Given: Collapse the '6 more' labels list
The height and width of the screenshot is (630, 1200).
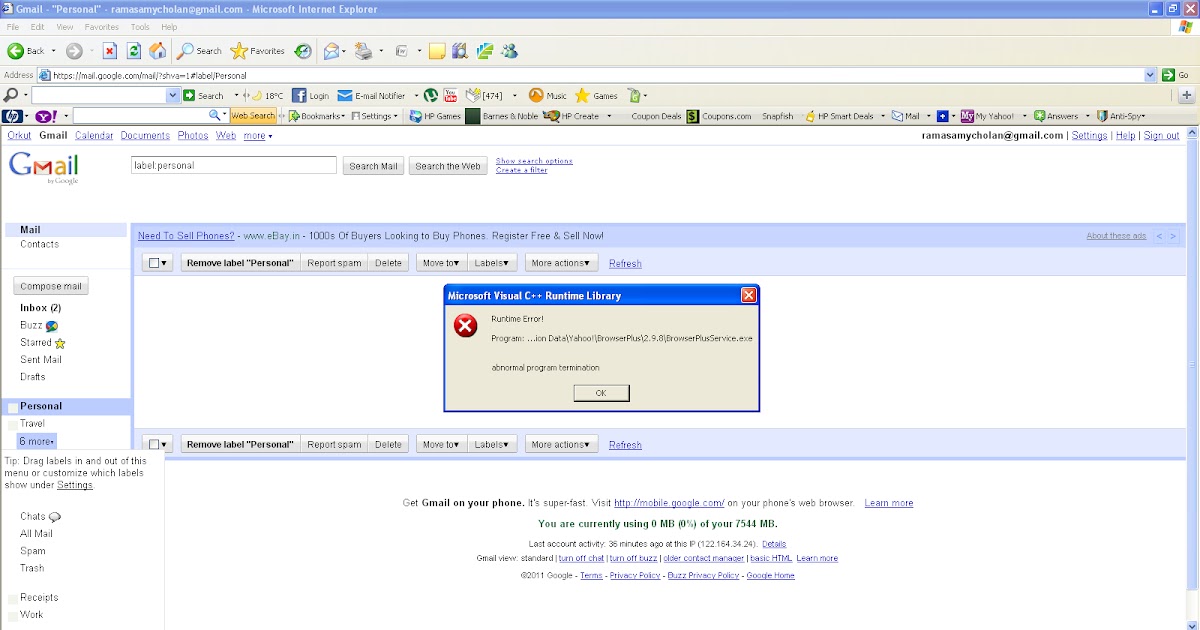Looking at the screenshot, I should tap(37, 441).
